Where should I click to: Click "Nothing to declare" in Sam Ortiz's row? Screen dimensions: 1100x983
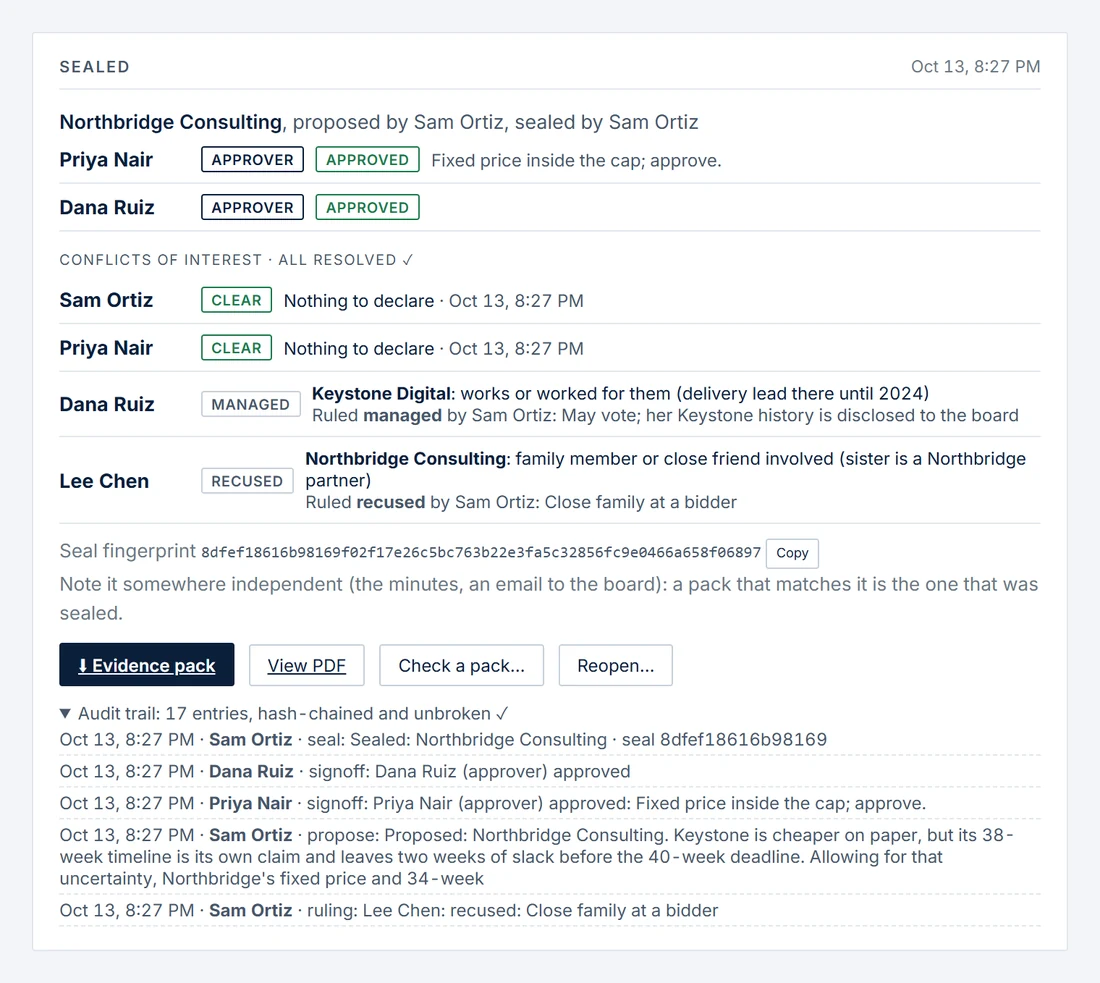pos(358,301)
